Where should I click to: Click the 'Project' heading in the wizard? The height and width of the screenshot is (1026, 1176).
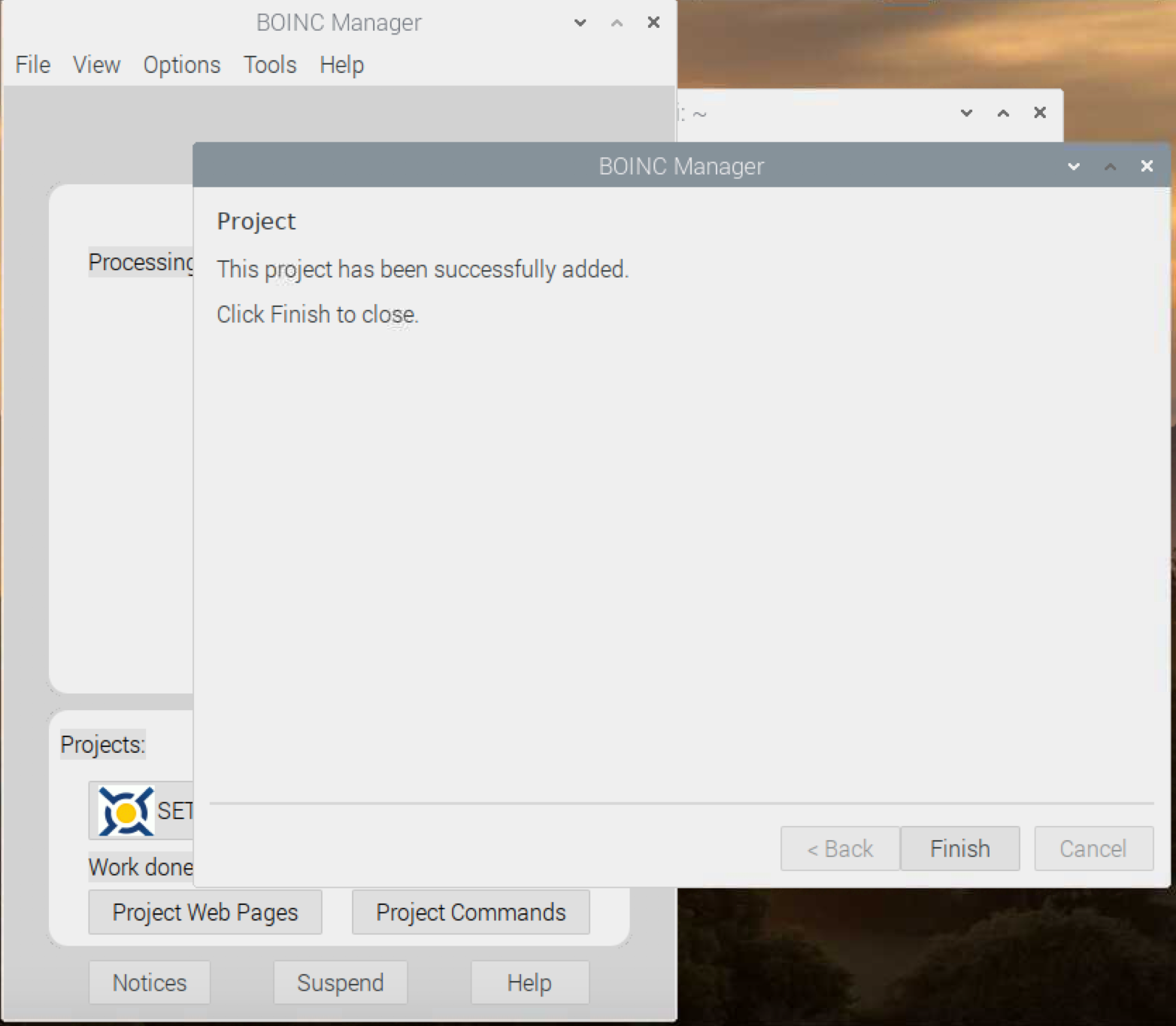256,221
